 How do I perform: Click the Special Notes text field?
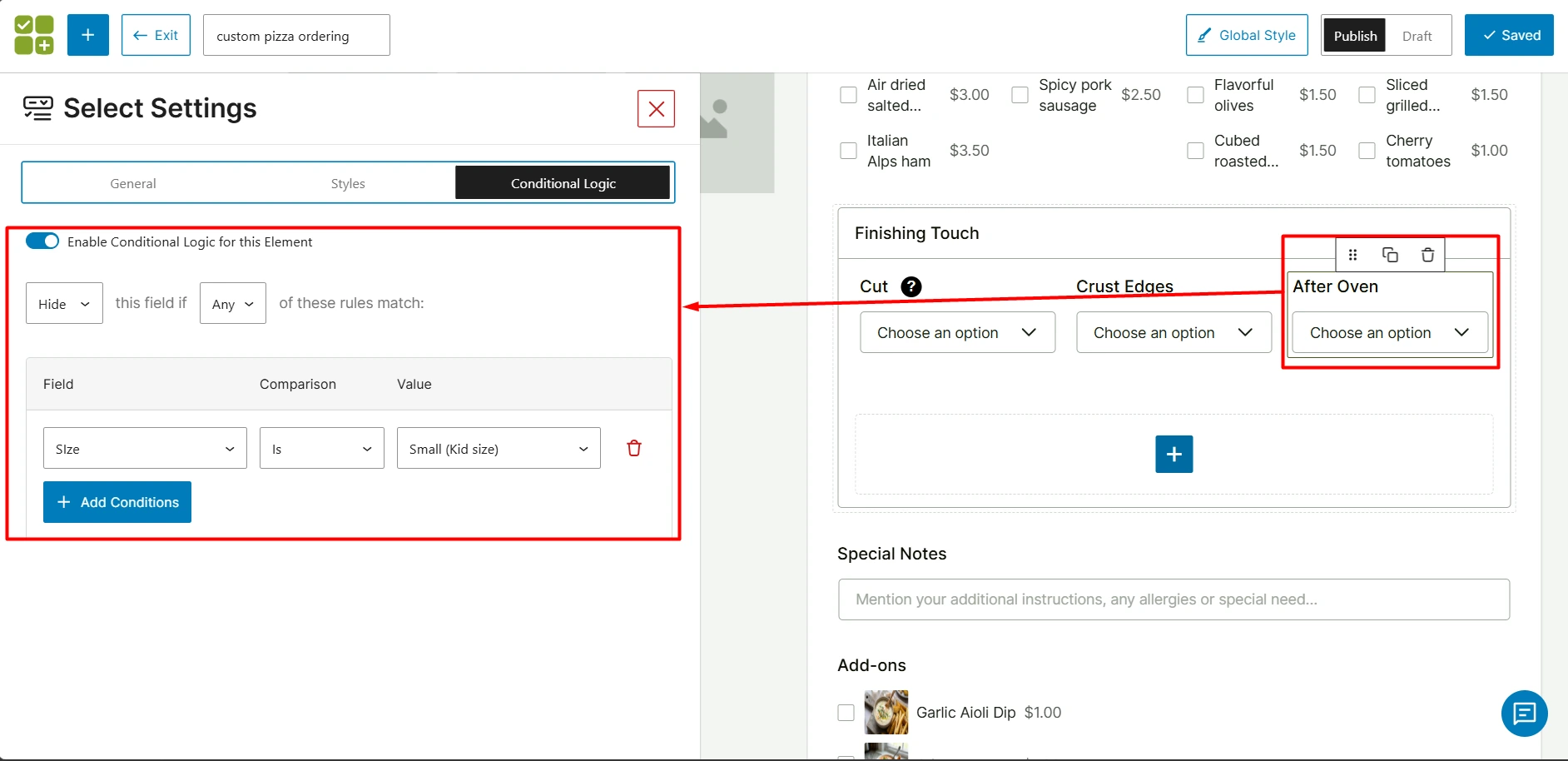pyautogui.click(x=1174, y=599)
